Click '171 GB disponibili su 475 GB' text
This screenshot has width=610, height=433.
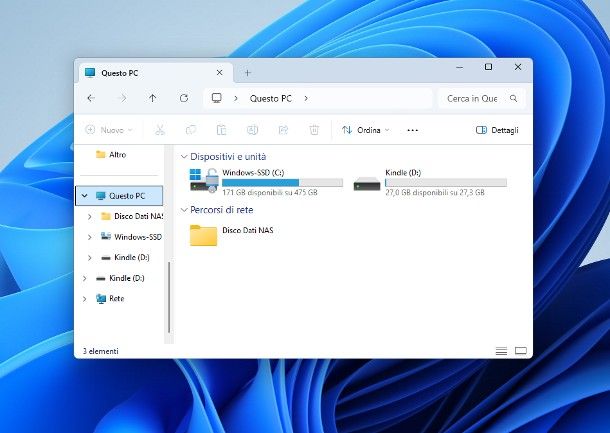tap(270, 193)
